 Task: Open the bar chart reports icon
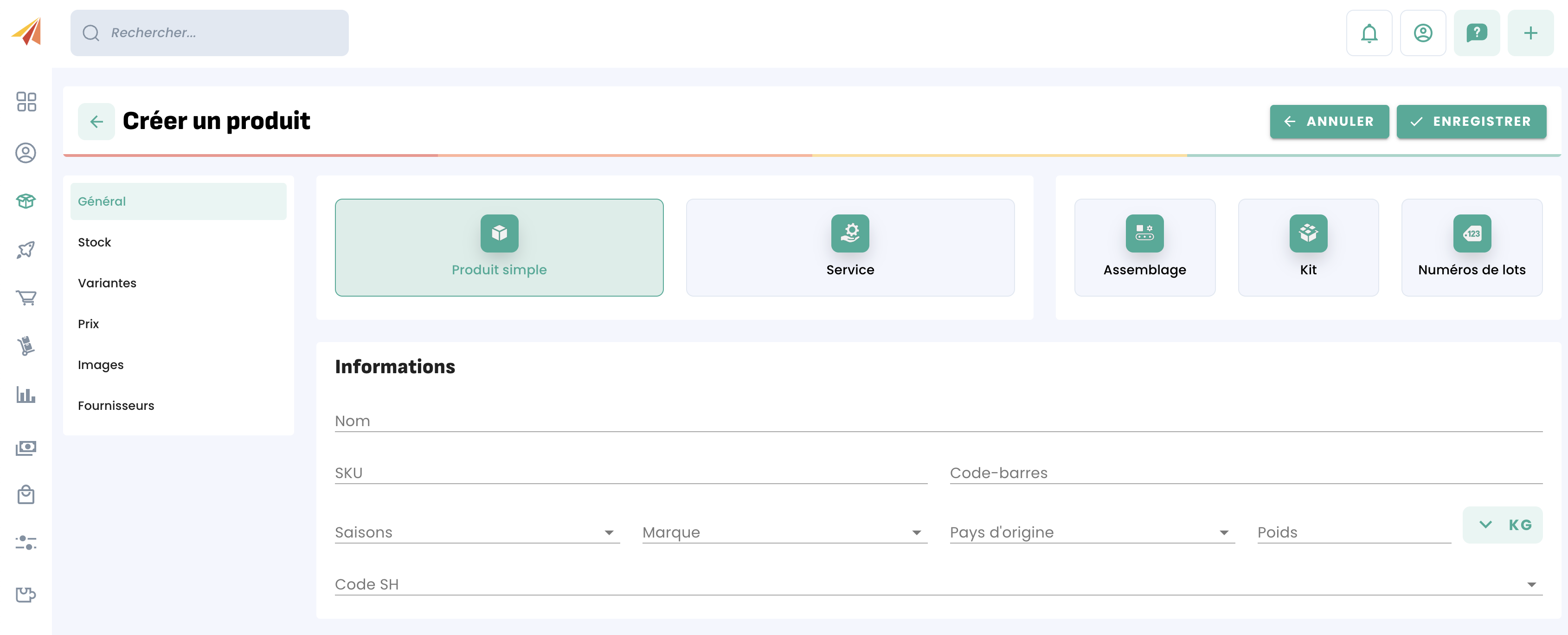point(26,395)
